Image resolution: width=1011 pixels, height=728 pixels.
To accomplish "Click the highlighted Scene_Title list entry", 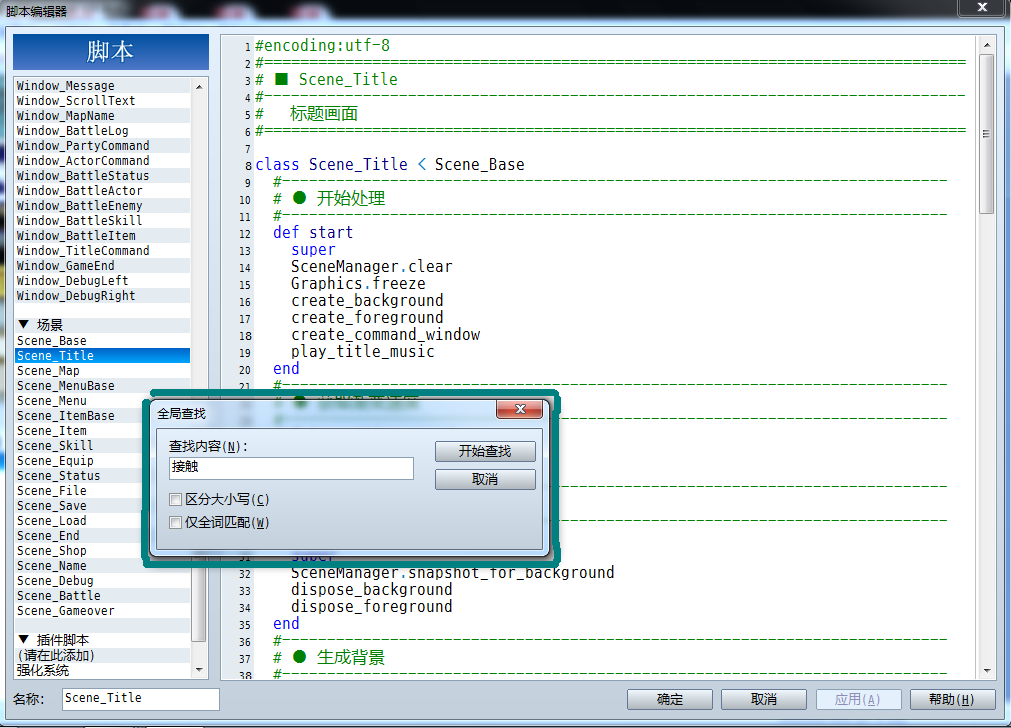I will (103, 356).
